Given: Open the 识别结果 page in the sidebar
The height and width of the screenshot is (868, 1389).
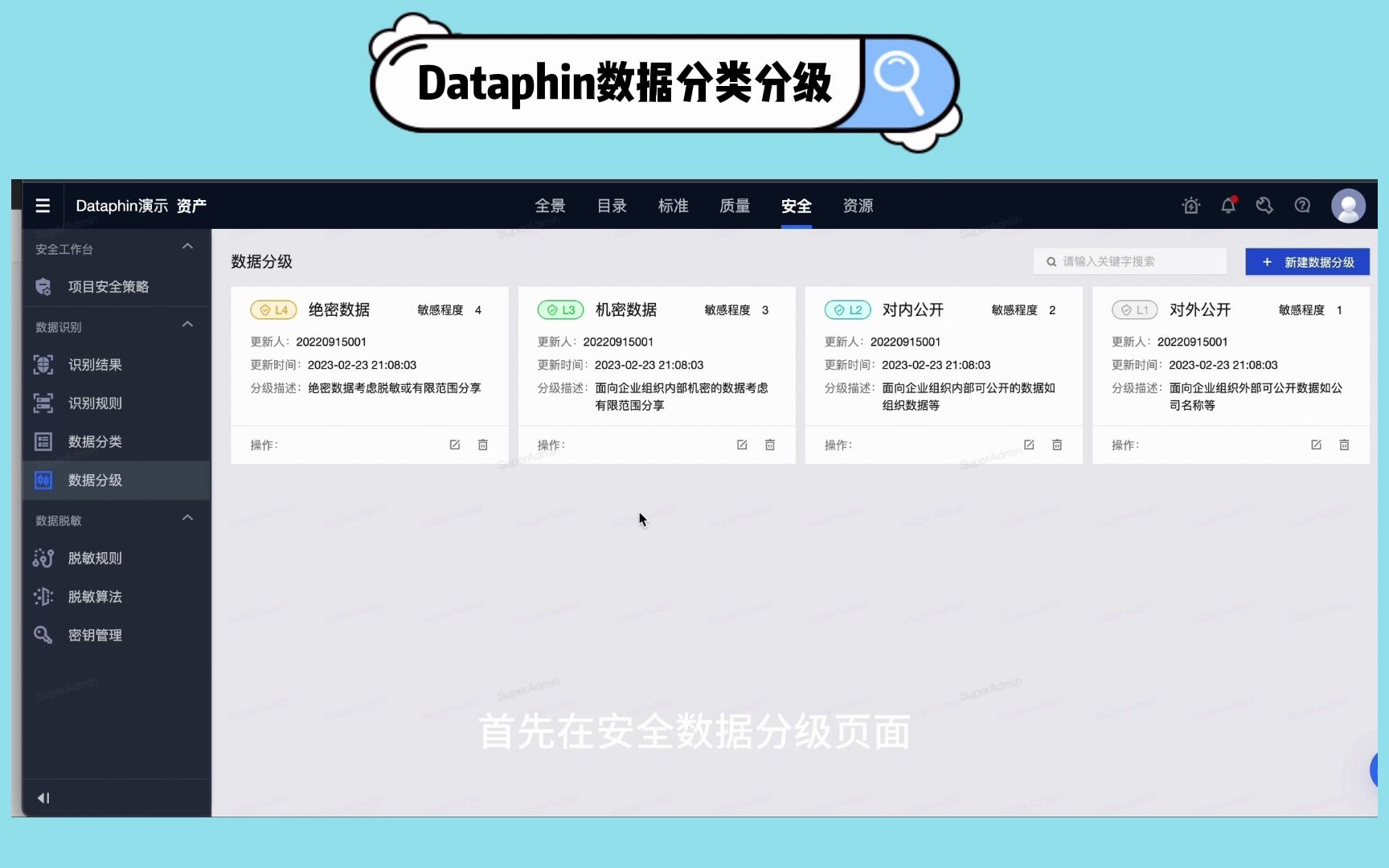Looking at the screenshot, I should pos(96,364).
